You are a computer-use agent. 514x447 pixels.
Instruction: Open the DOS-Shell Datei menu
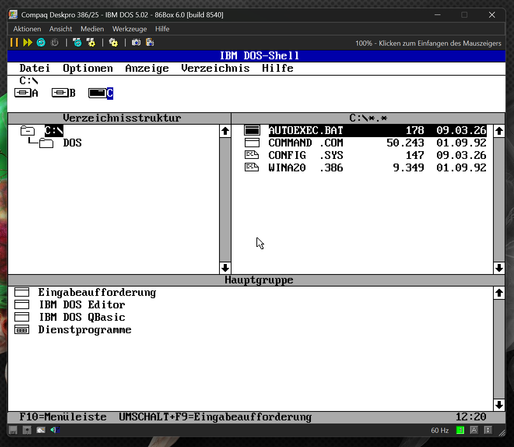(35, 68)
